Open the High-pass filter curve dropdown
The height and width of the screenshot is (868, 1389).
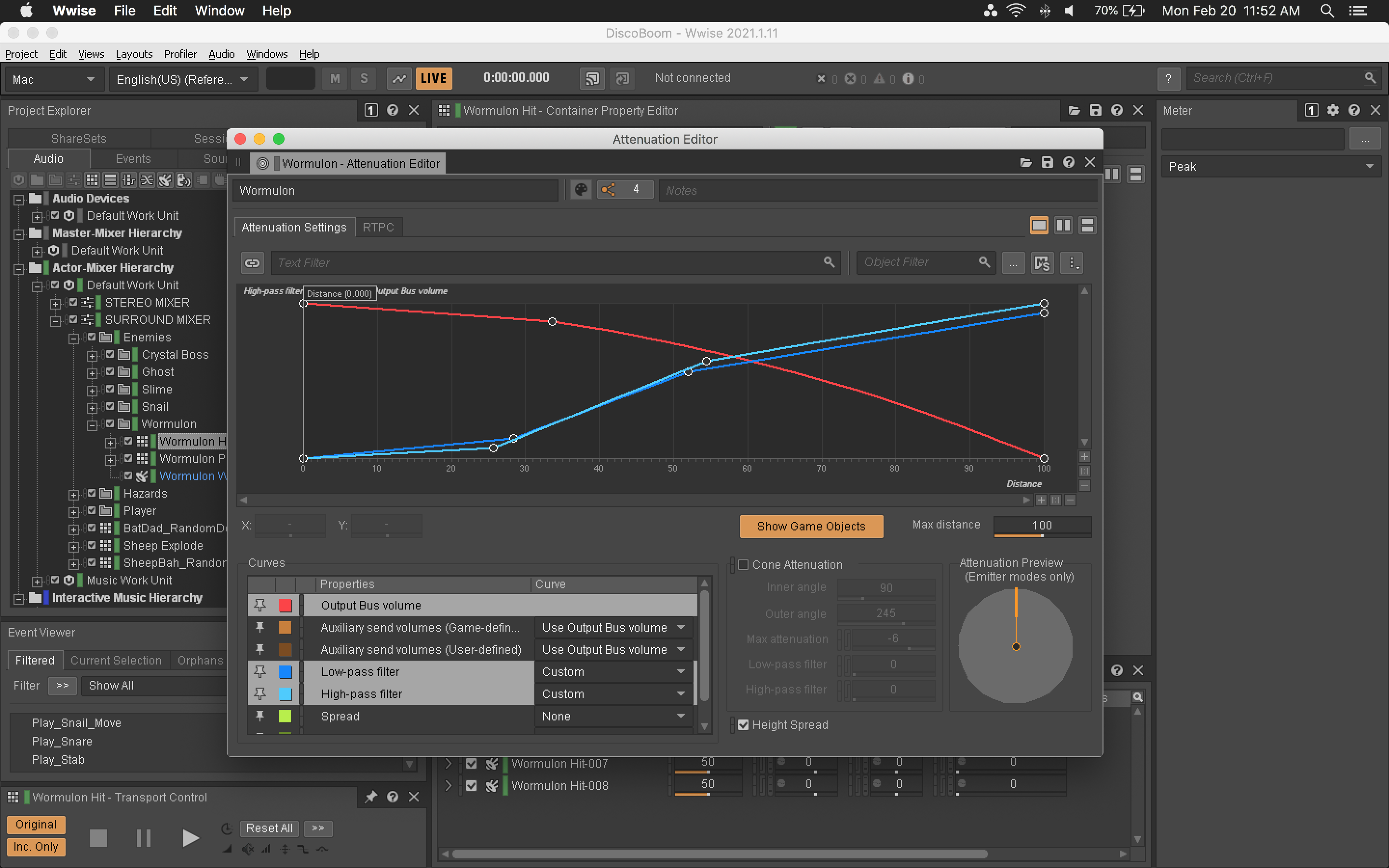click(613, 693)
